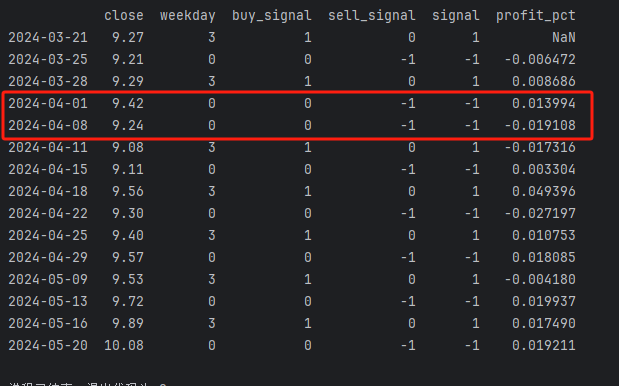Select close price 9.42
The width and height of the screenshot is (619, 386).
point(128,103)
